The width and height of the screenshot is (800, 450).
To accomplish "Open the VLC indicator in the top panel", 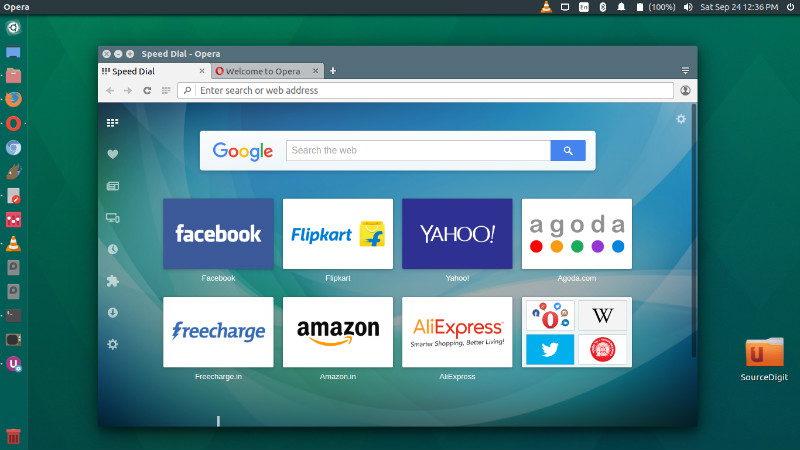I will click(546, 7).
